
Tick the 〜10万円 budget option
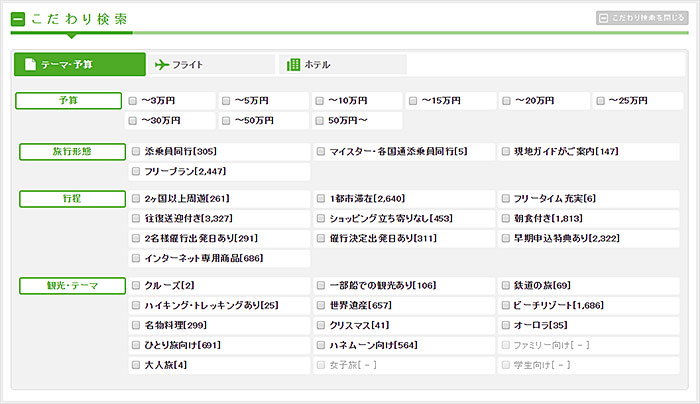[x=319, y=101]
